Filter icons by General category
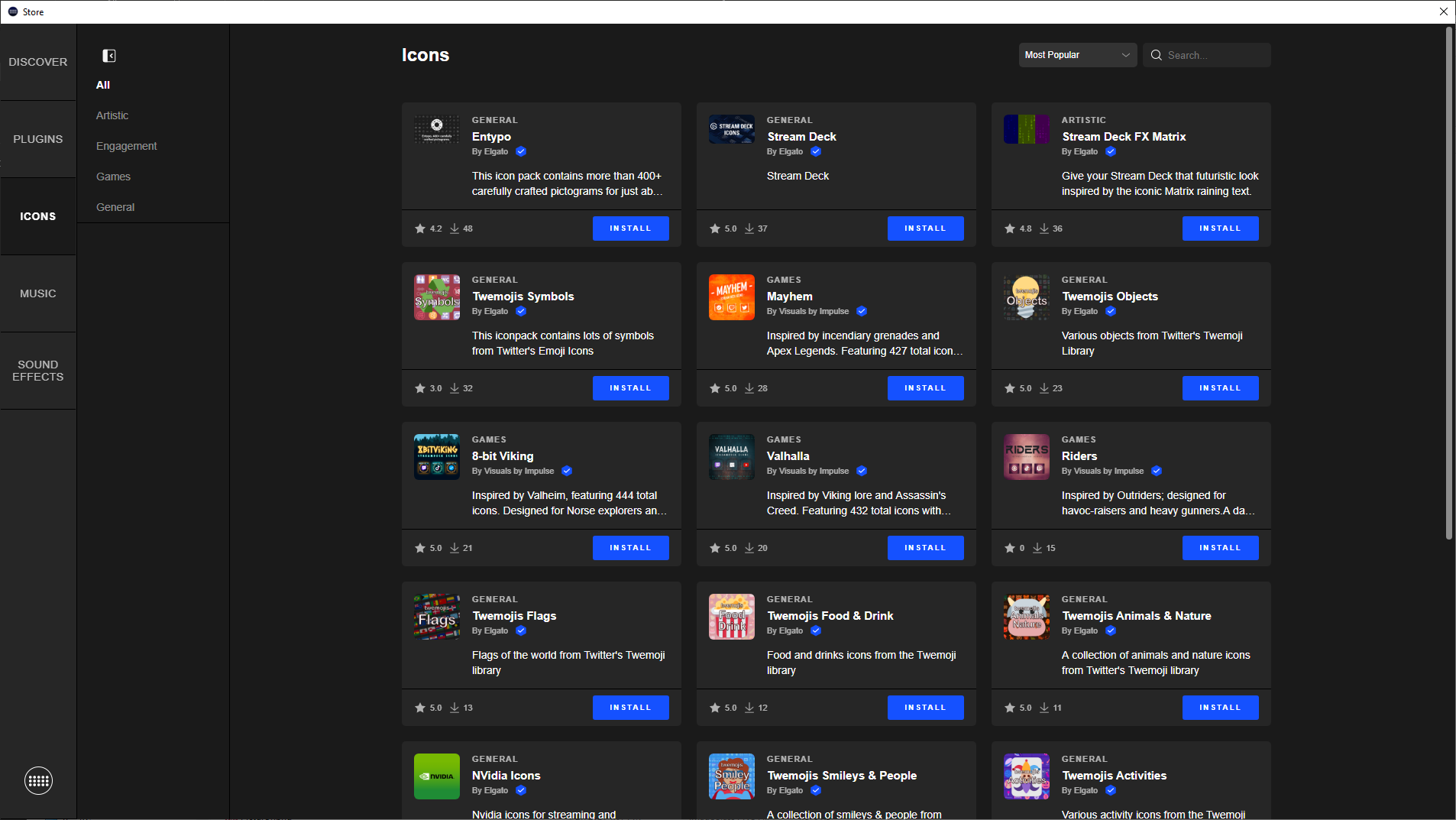Image resolution: width=1456 pixels, height=820 pixels. tap(115, 207)
